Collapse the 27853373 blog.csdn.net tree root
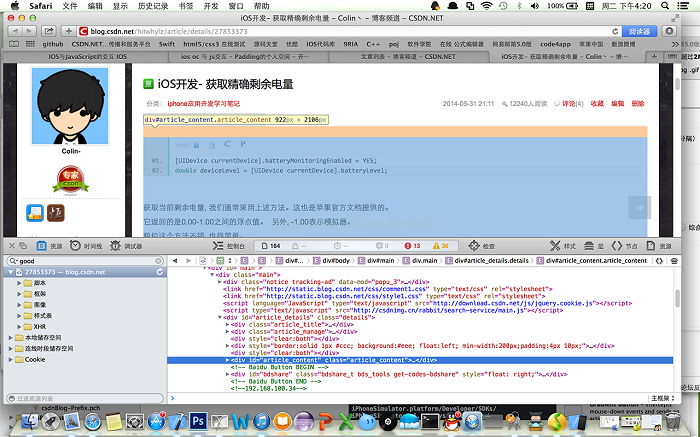700x437 pixels. pos(11,272)
